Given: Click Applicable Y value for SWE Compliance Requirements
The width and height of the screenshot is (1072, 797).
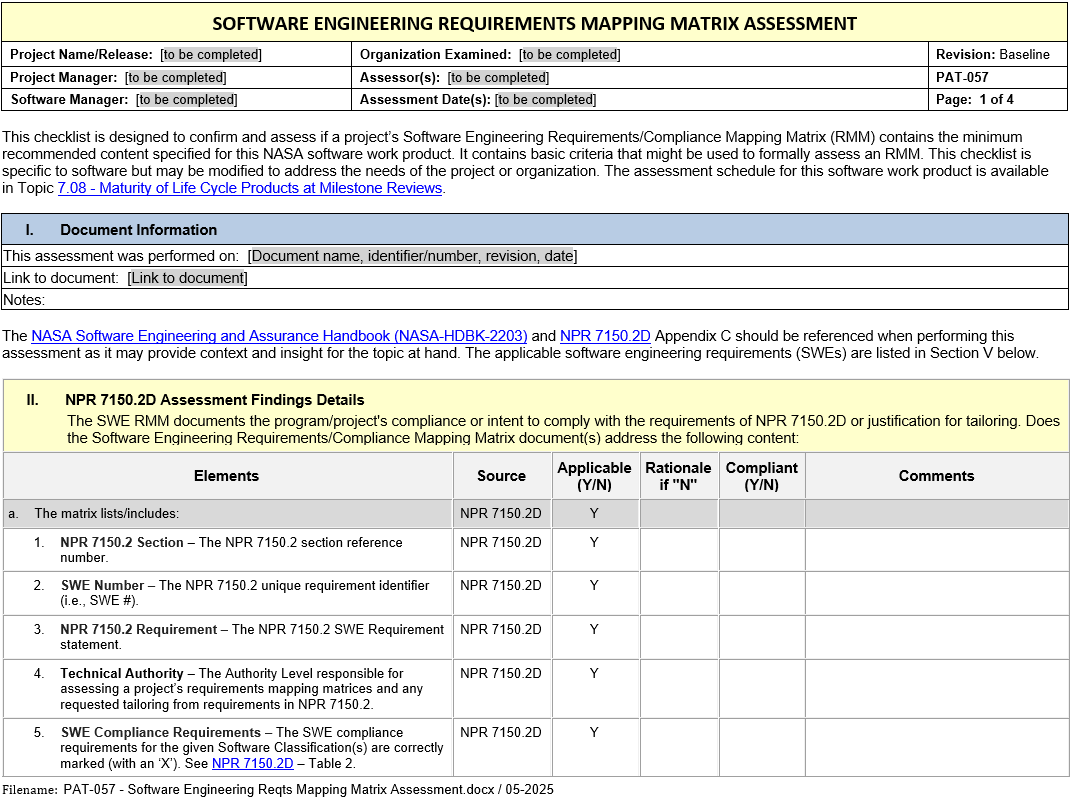Looking at the screenshot, I should [x=594, y=732].
